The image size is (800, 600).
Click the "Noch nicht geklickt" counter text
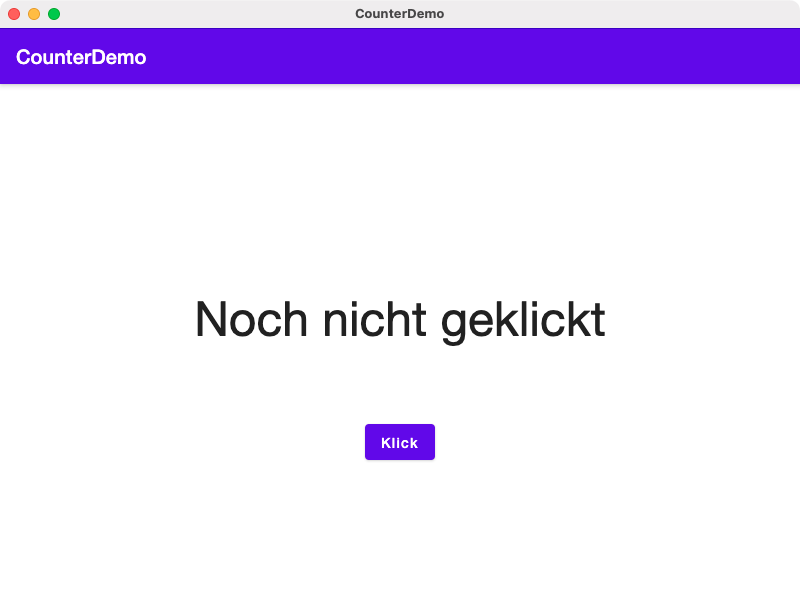(x=399, y=320)
